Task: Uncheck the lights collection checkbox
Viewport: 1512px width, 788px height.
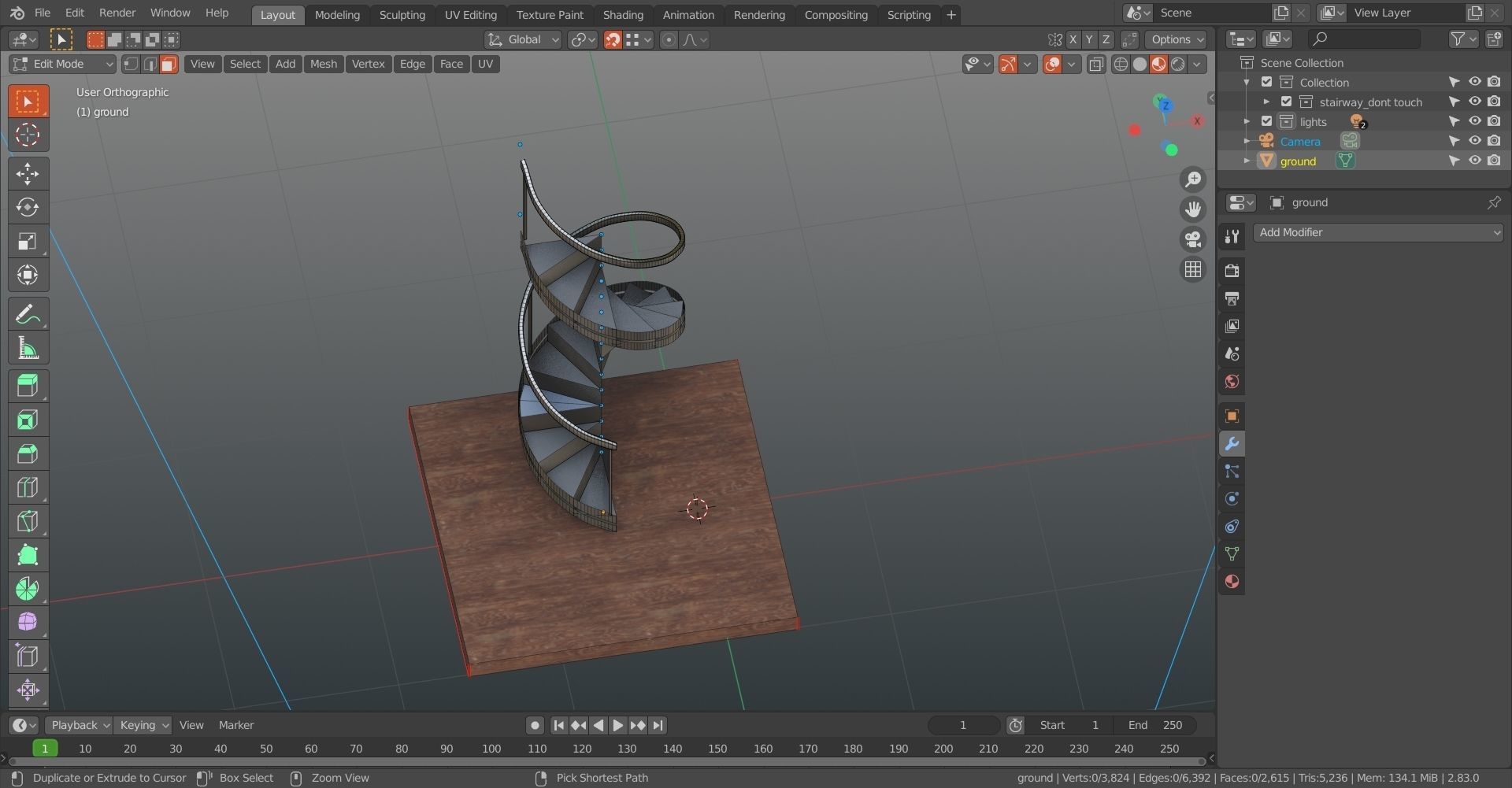Action: tap(1266, 121)
